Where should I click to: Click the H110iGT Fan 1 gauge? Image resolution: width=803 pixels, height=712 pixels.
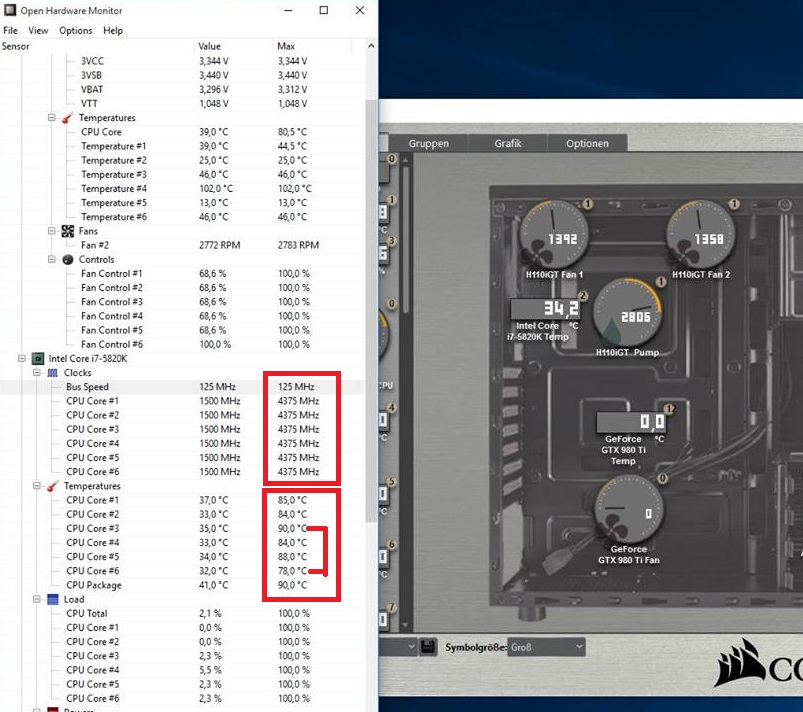554,234
